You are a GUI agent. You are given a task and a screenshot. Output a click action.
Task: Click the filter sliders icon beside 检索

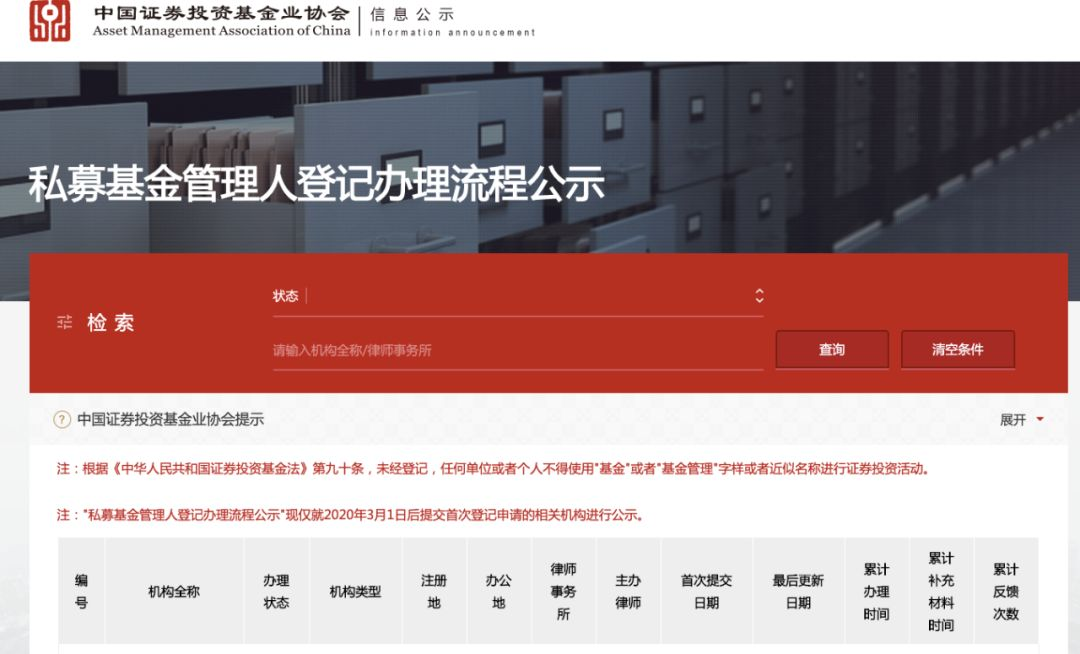pyautogui.click(x=65, y=323)
